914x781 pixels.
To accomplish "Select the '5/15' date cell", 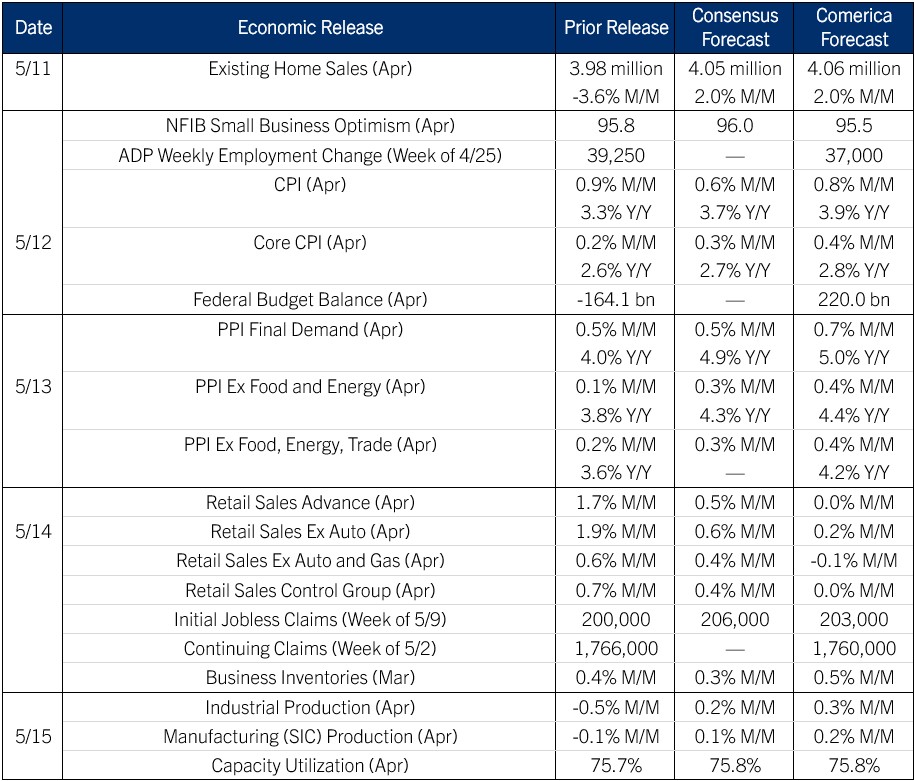I will point(33,736).
